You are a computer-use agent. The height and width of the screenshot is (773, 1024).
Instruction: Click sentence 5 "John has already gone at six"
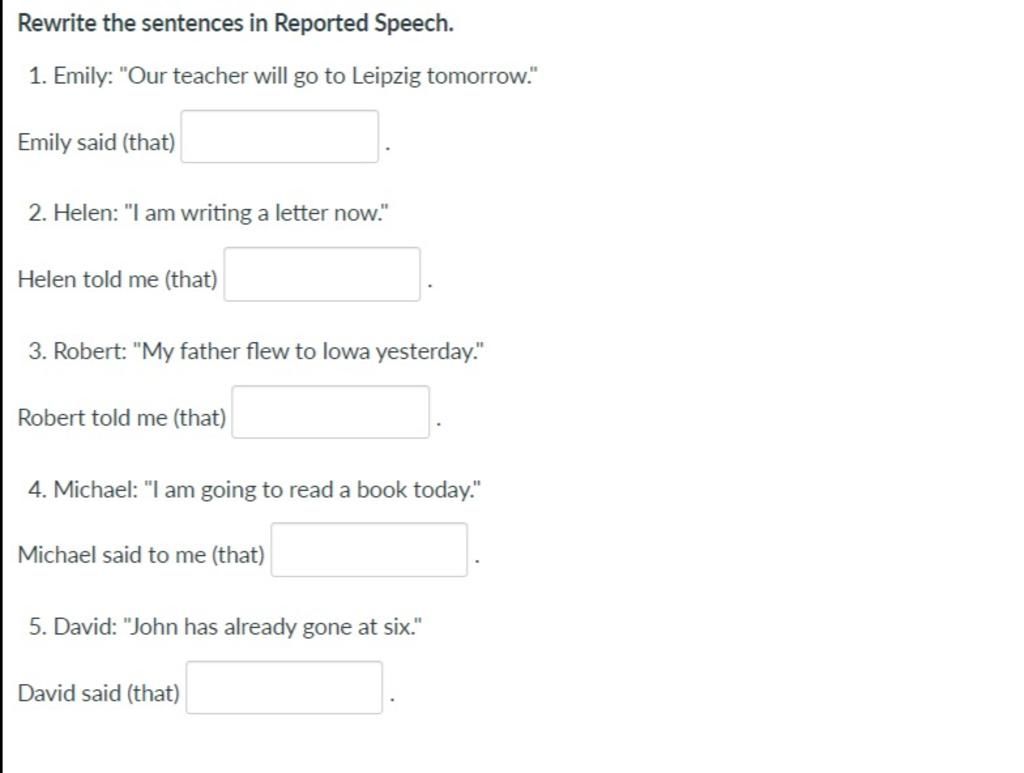click(x=225, y=627)
